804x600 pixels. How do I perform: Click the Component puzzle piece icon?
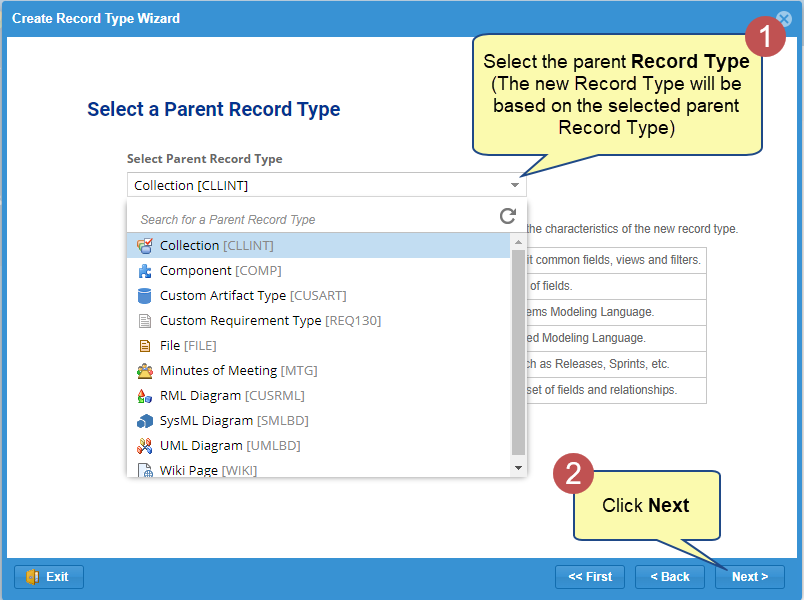(144, 270)
